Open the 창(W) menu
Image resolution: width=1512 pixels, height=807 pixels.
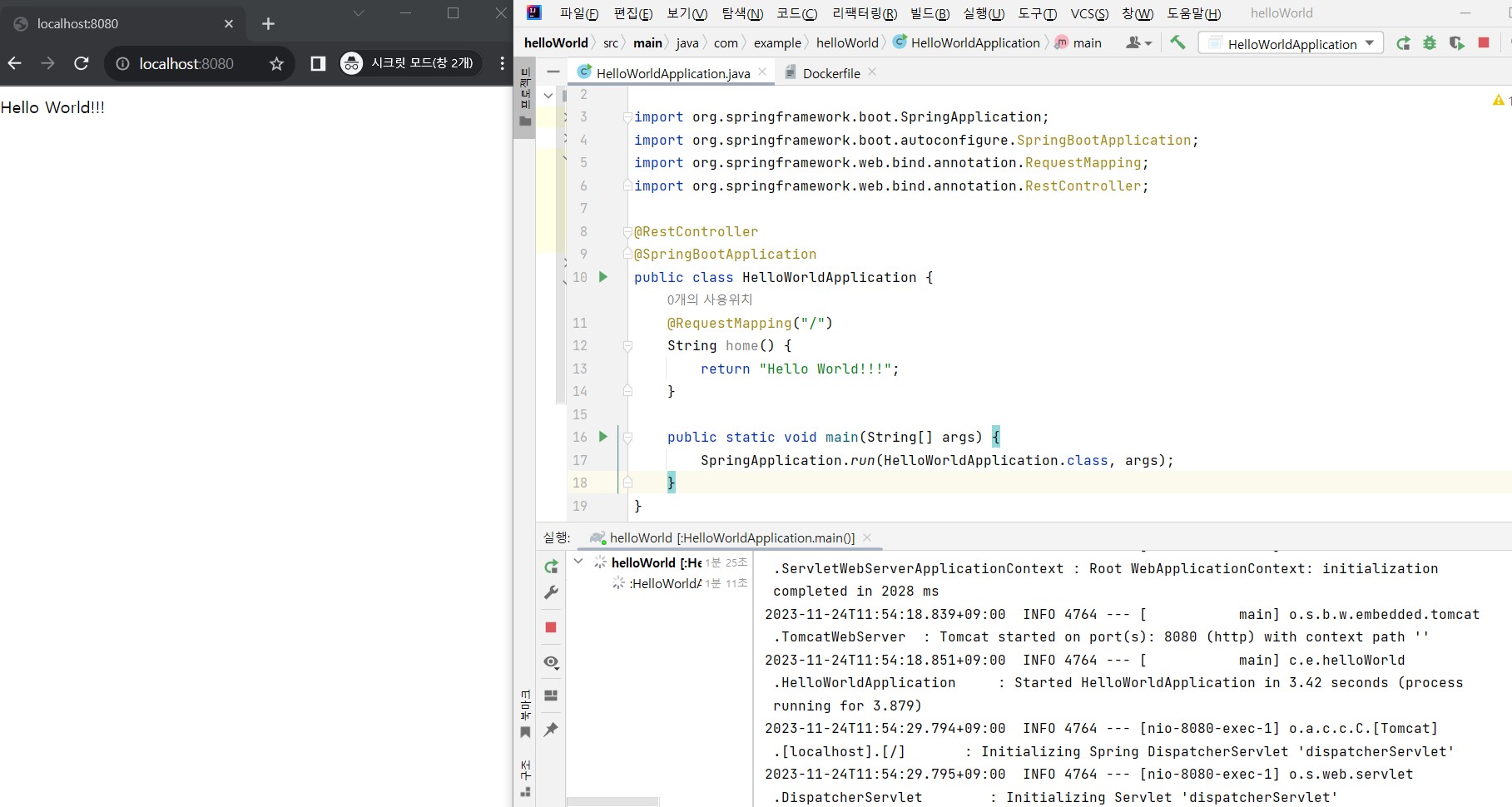tap(1138, 13)
